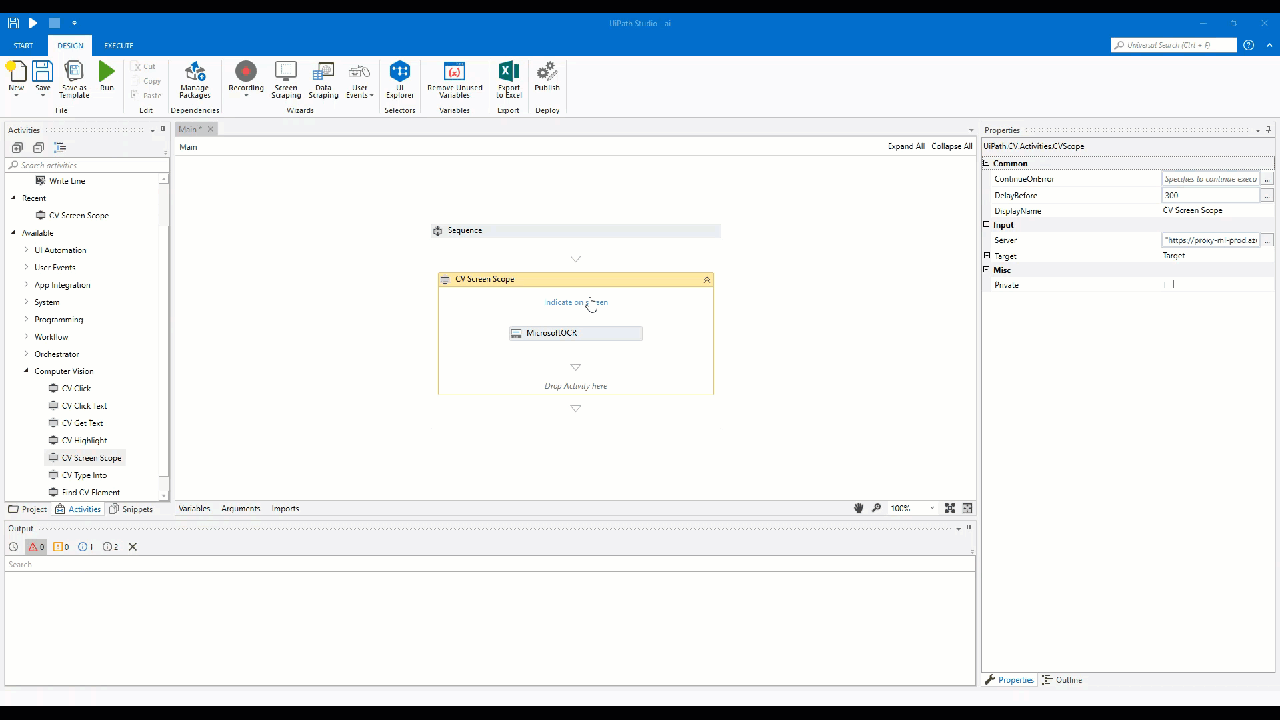Expand the Orchestrator category
This screenshot has height=720, width=1280.
click(x=27, y=354)
